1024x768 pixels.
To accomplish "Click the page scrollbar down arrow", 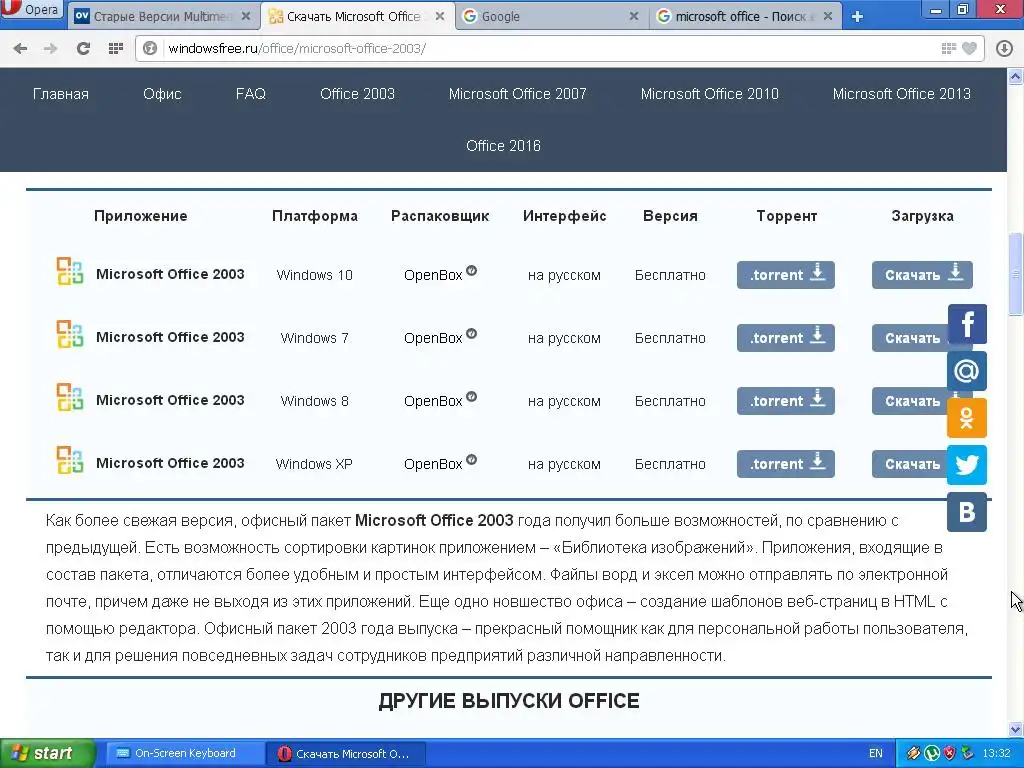I will tap(1016, 729).
